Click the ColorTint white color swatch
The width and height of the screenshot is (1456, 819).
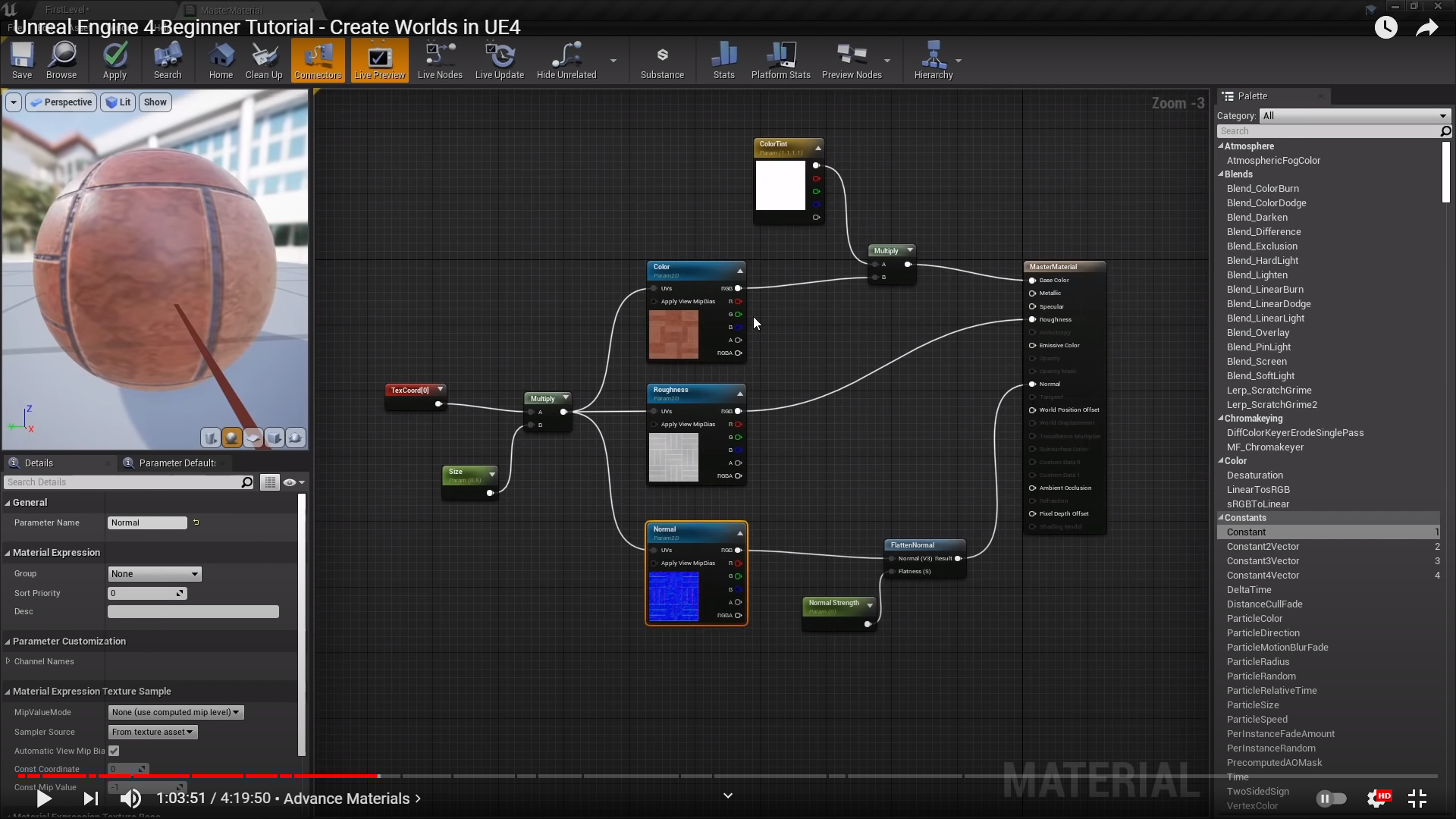point(780,185)
